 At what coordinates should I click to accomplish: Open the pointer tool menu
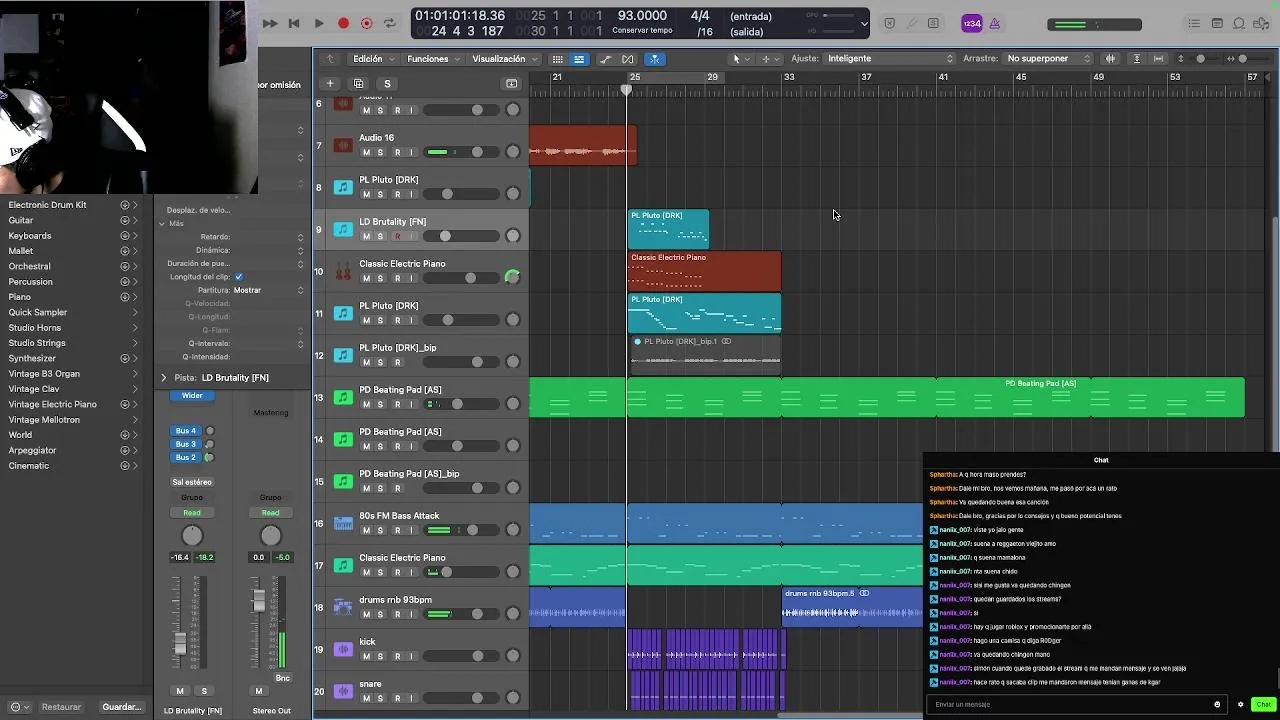pyautogui.click(x=740, y=59)
